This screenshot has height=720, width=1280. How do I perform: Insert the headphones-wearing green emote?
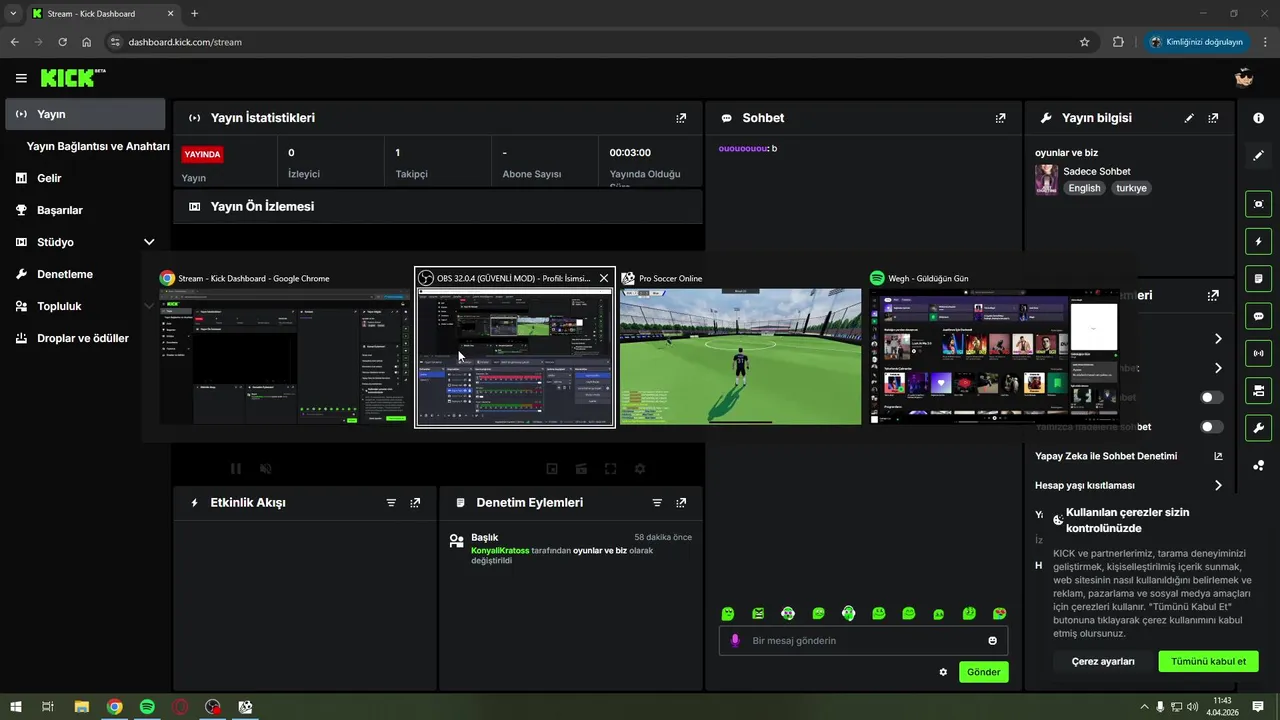coord(848,613)
